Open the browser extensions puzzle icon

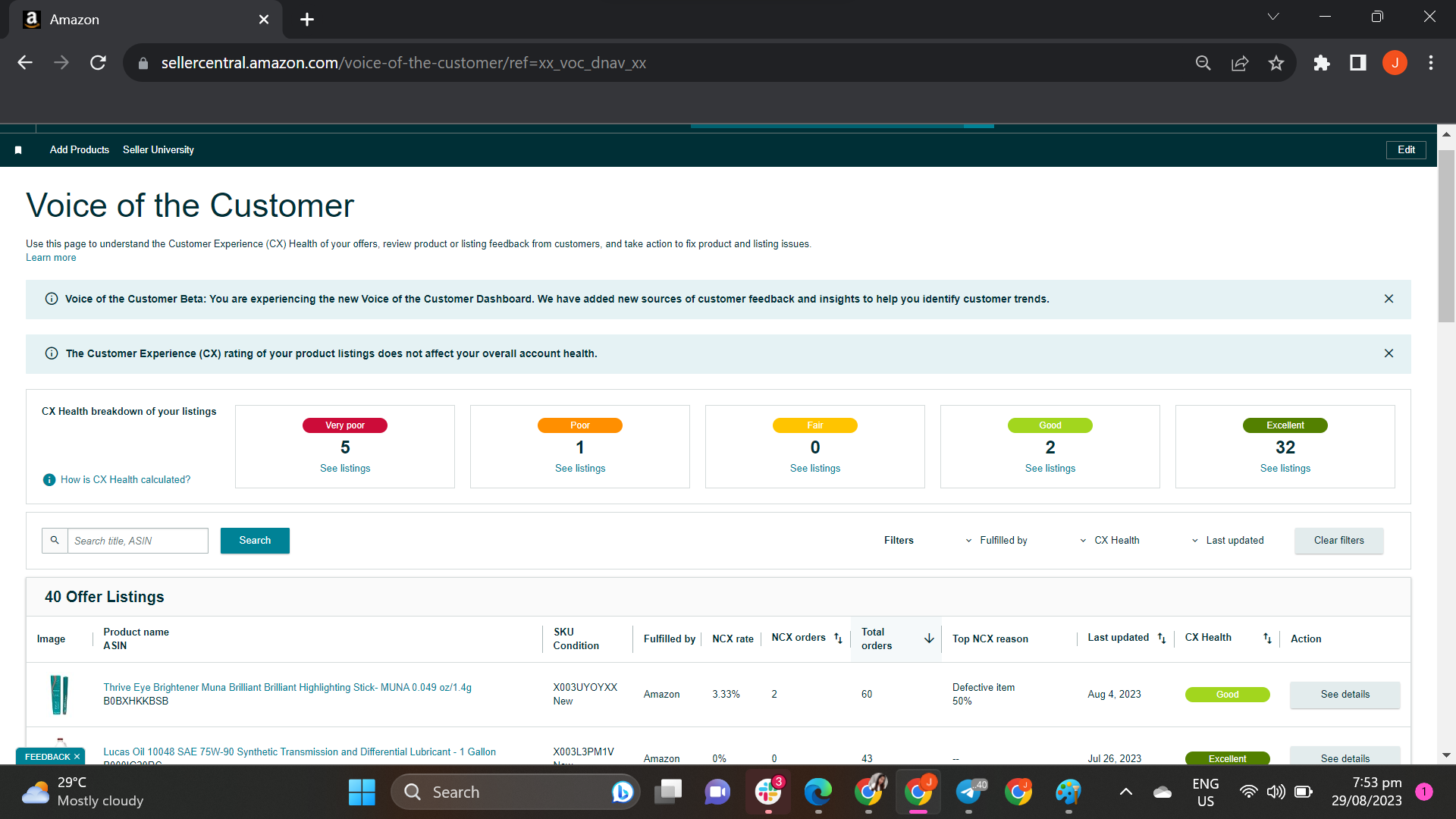(1322, 63)
